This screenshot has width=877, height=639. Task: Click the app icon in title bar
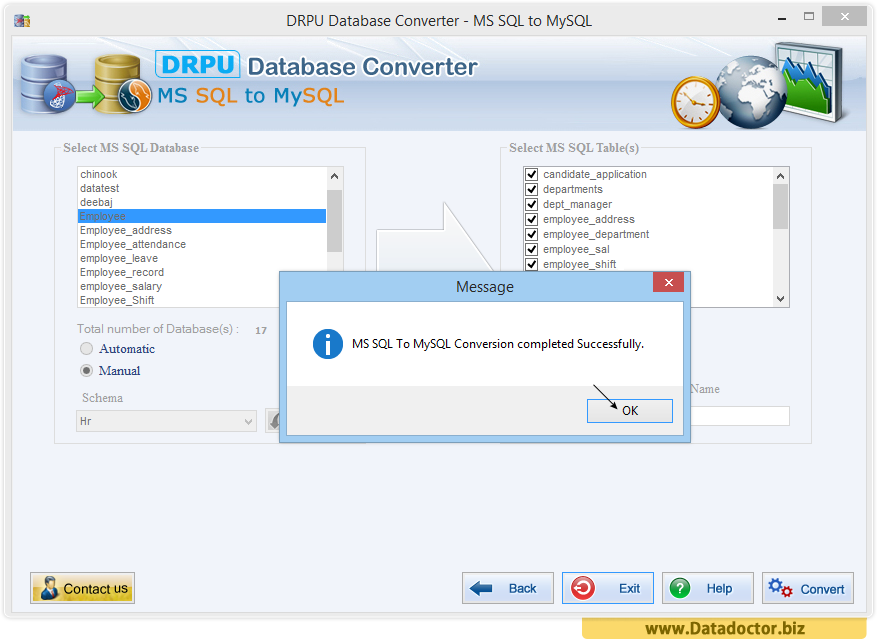(x=22, y=21)
